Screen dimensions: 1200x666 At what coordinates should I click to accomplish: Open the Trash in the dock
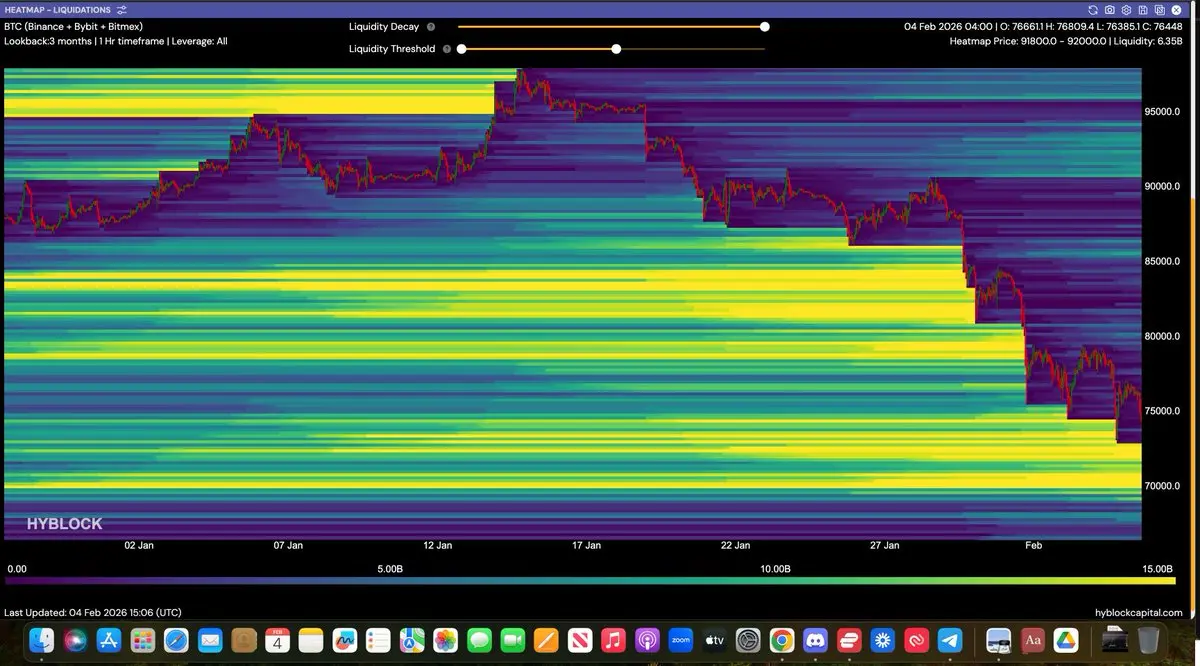click(x=1149, y=640)
